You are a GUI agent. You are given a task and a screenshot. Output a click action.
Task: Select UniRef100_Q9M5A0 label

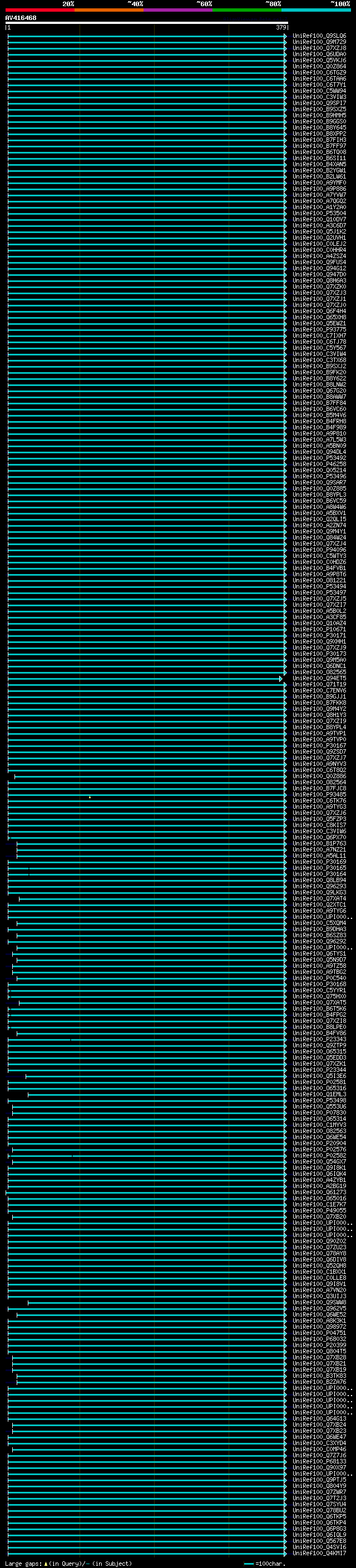(x=319, y=660)
